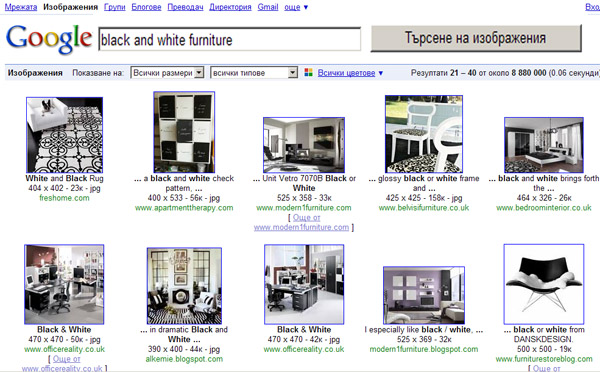Open the DANSKDESIGN black chair thumbnail
This screenshot has width=600, height=372.
pos(544,284)
